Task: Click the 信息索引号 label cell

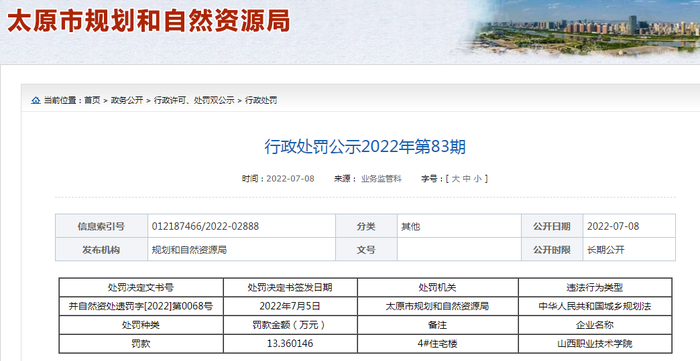Action: [101, 226]
